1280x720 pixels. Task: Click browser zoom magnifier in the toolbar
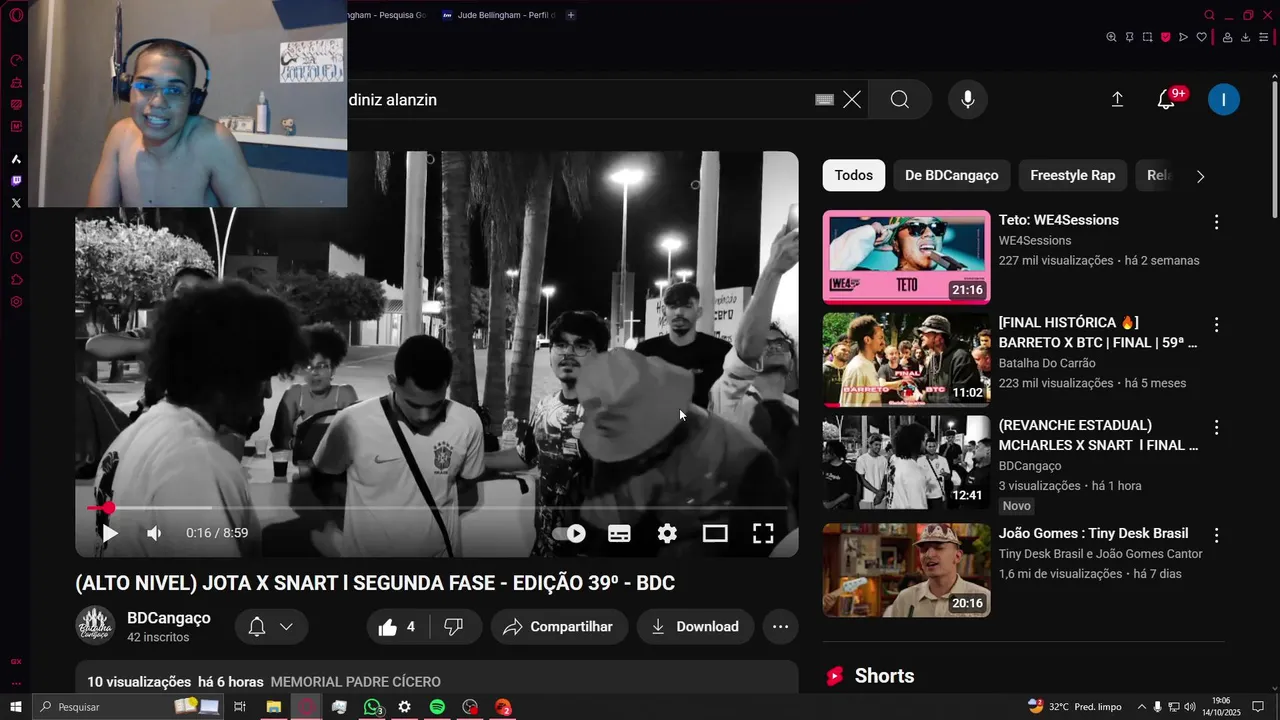pos(1111,37)
